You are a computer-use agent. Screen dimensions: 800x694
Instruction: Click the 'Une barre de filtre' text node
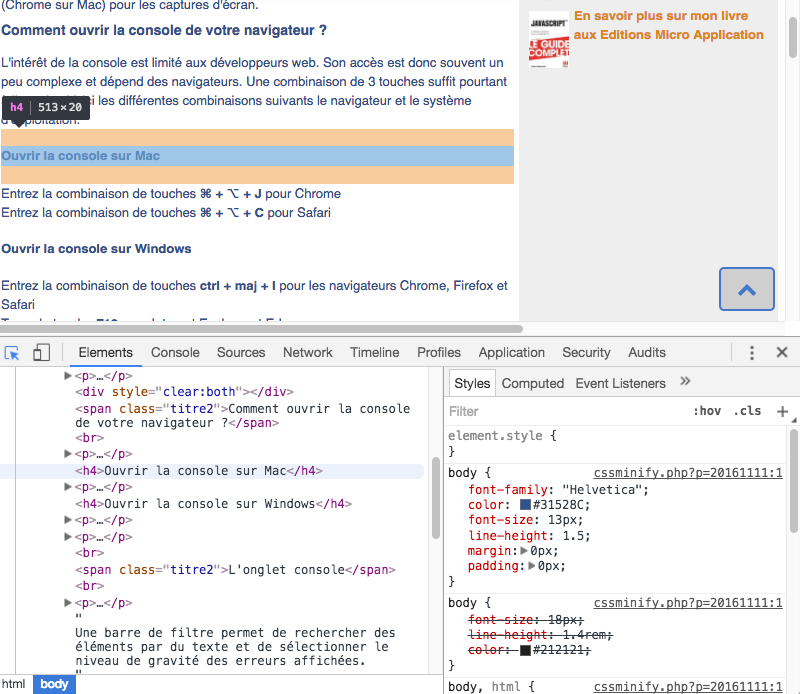[235, 647]
